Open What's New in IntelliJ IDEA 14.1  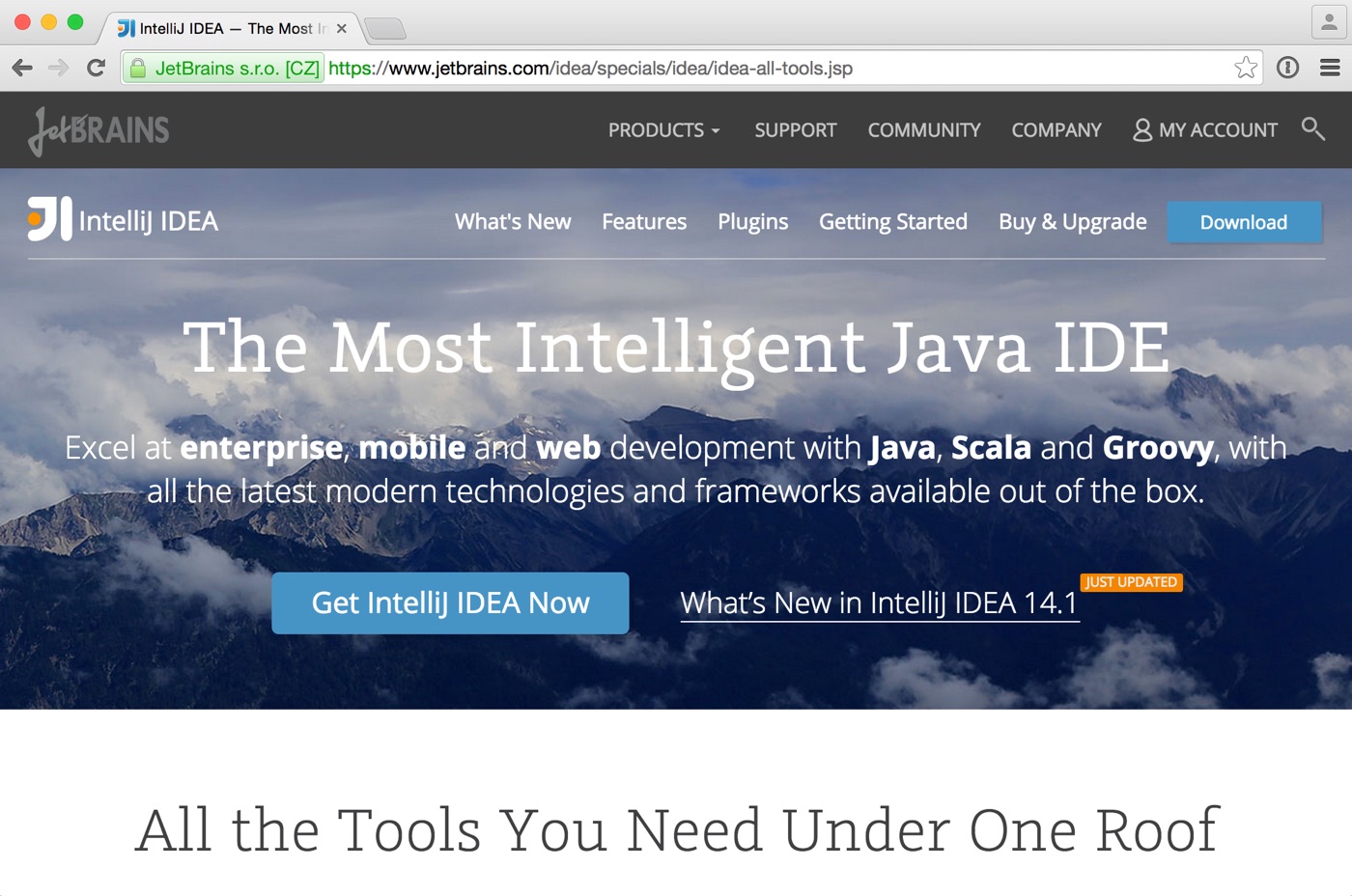click(879, 603)
